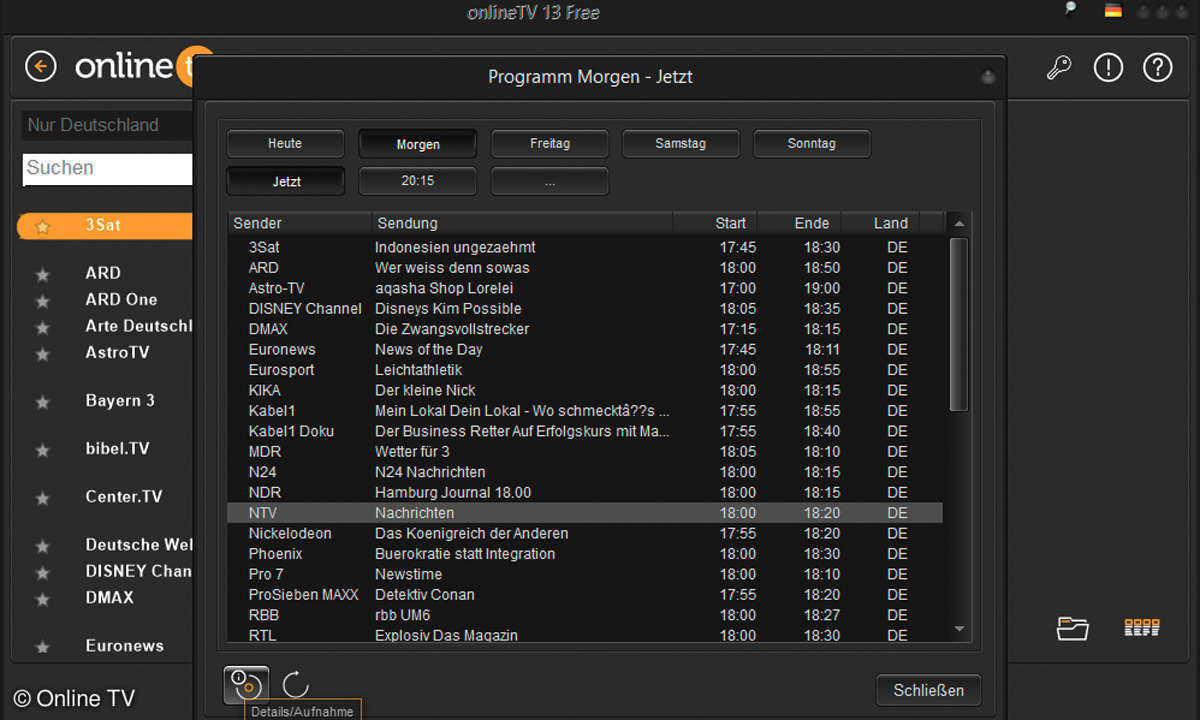Toggle favorite star for Euronews
This screenshot has width=1200, height=720.
(42, 647)
